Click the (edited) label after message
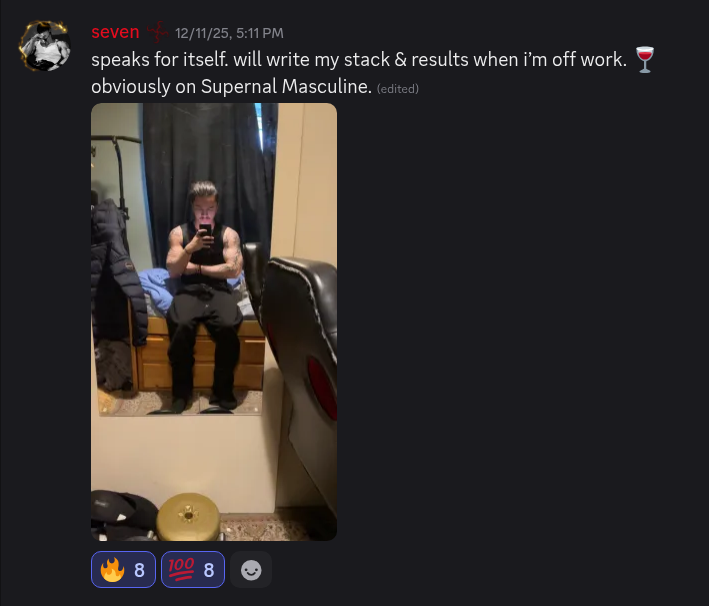The image size is (709, 606). pyautogui.click(x=398, y=89)
